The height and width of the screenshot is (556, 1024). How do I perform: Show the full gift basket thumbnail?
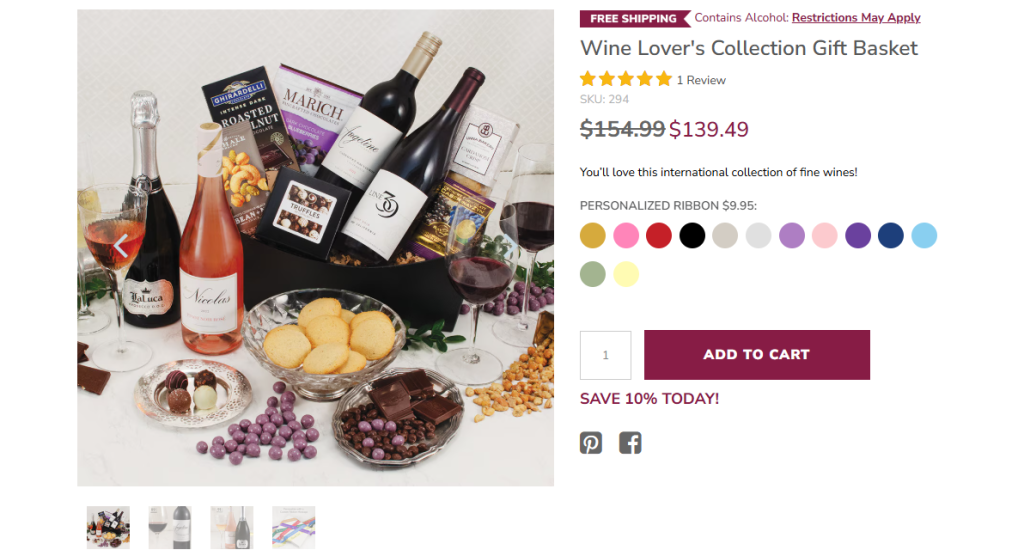[108, 527]
